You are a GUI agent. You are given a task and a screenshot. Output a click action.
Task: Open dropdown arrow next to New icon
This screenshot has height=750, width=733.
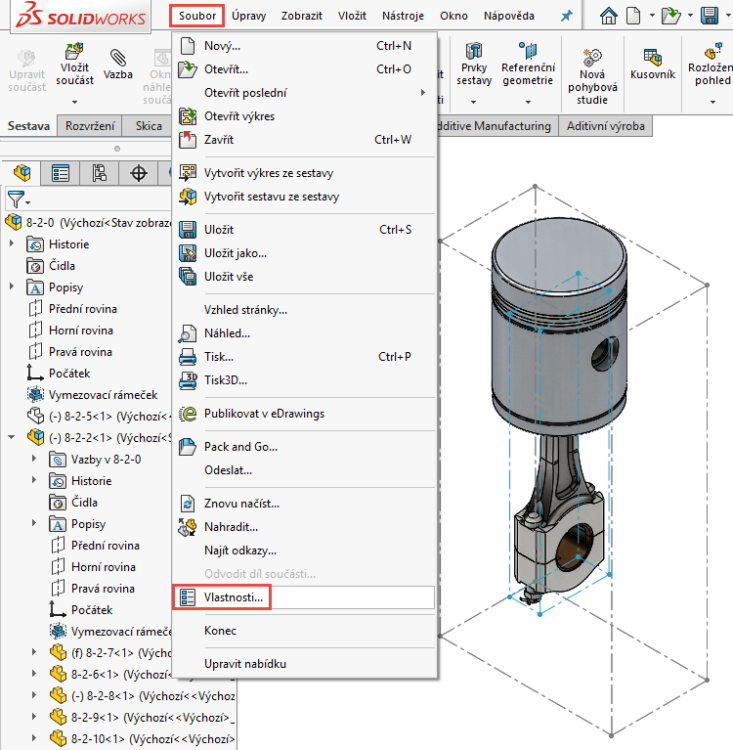click(652, 16)
